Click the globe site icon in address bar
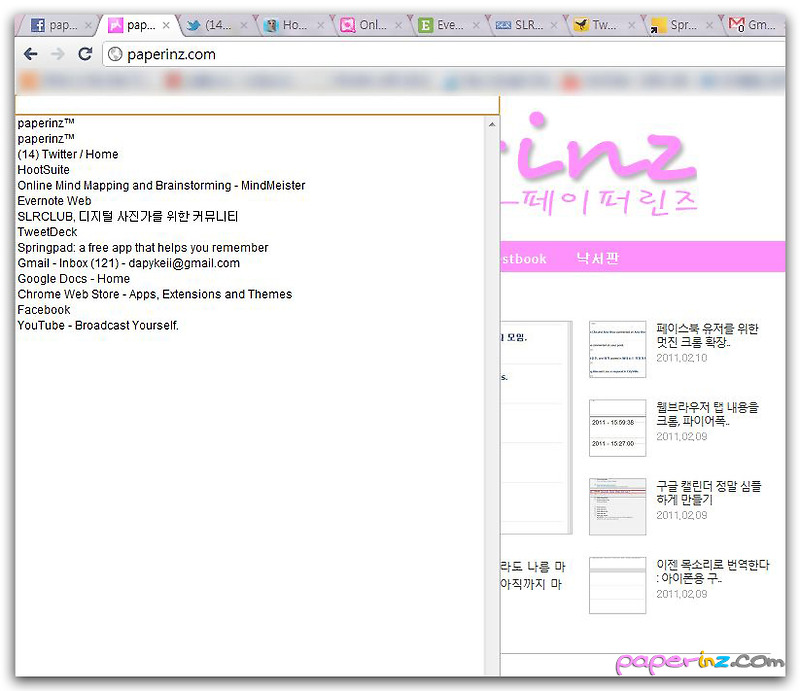The width and height of the screenshot is (800, 691). pos(115,54)
